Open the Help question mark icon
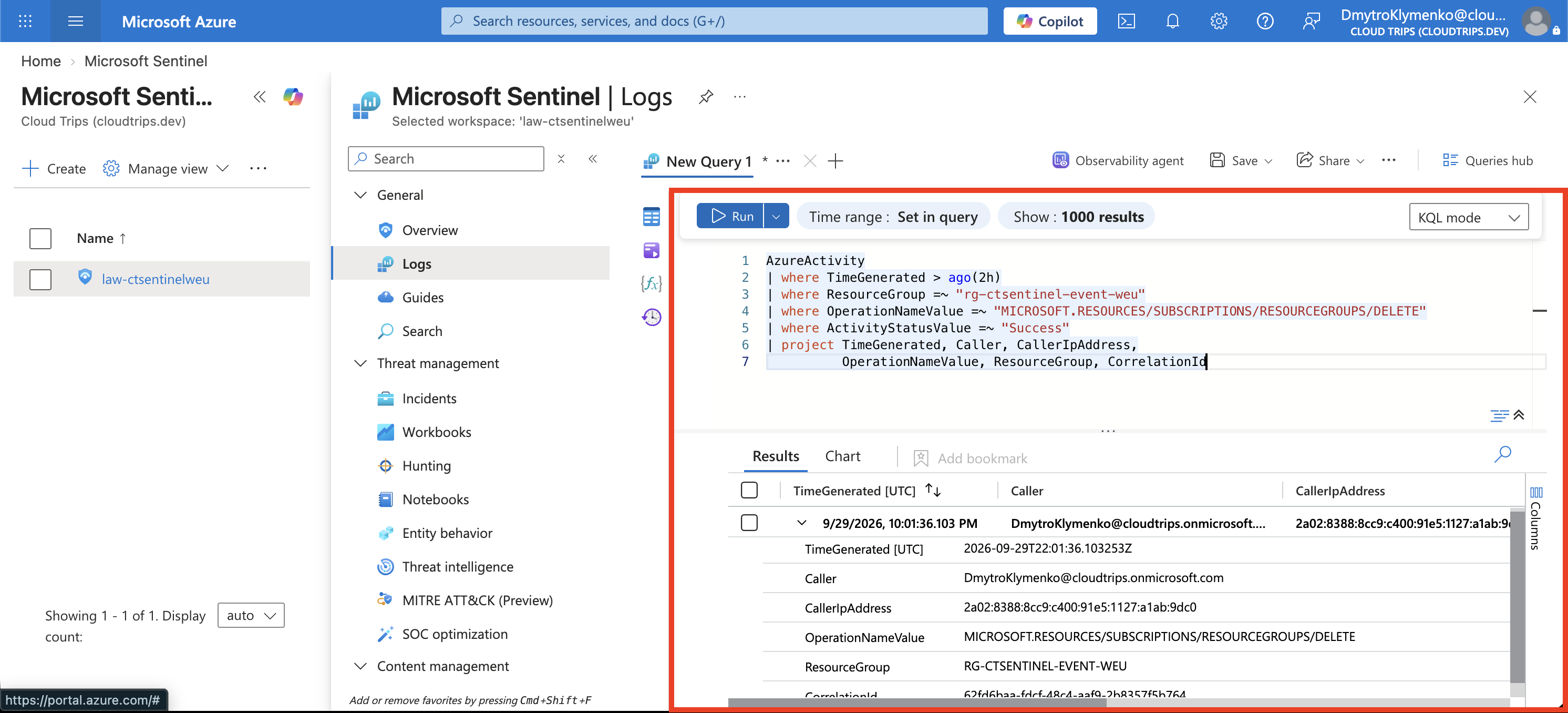Viewport: 1568px width, 713px height. [1265, 22]
